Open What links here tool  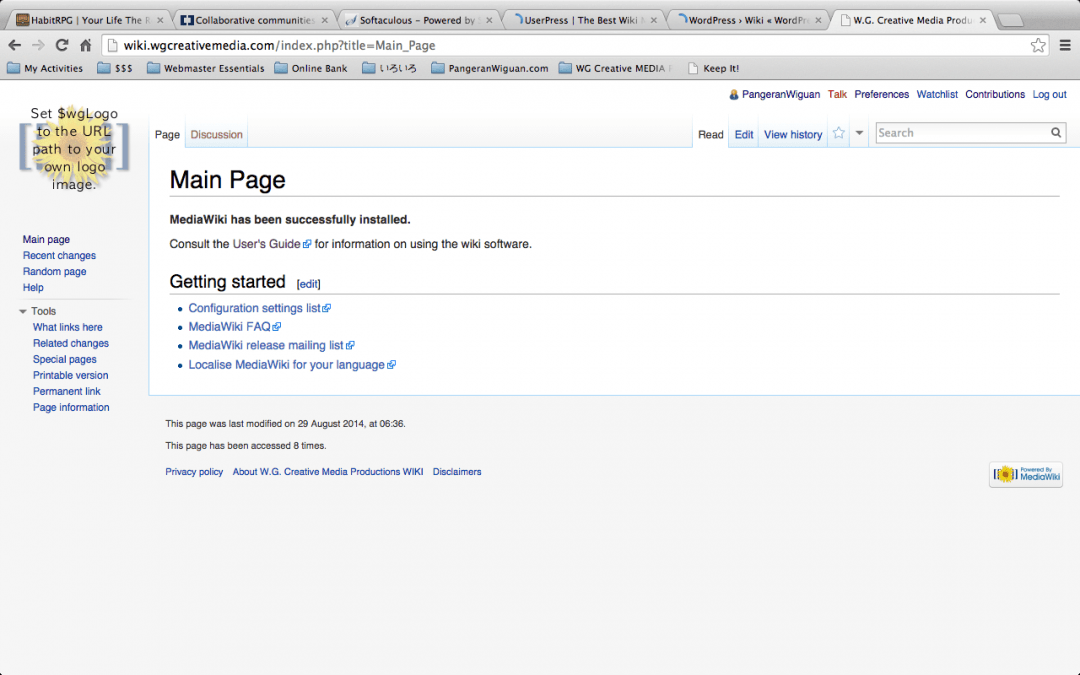[68, 327]
